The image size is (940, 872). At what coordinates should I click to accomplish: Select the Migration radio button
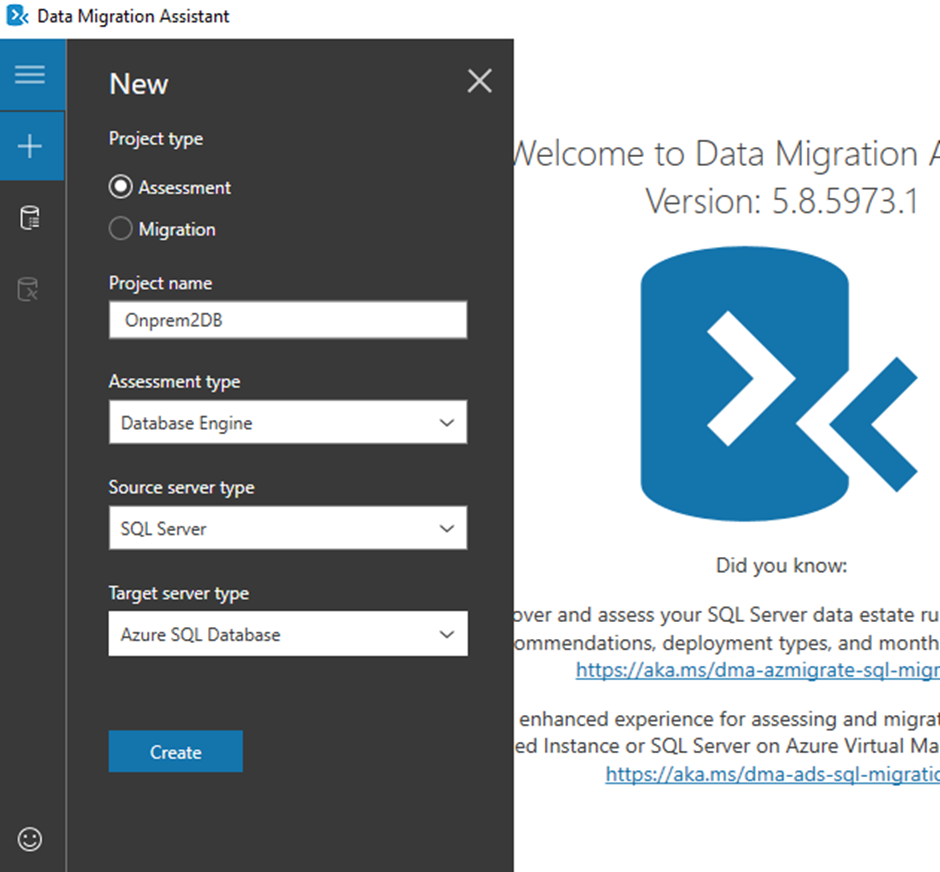(120, 228)
